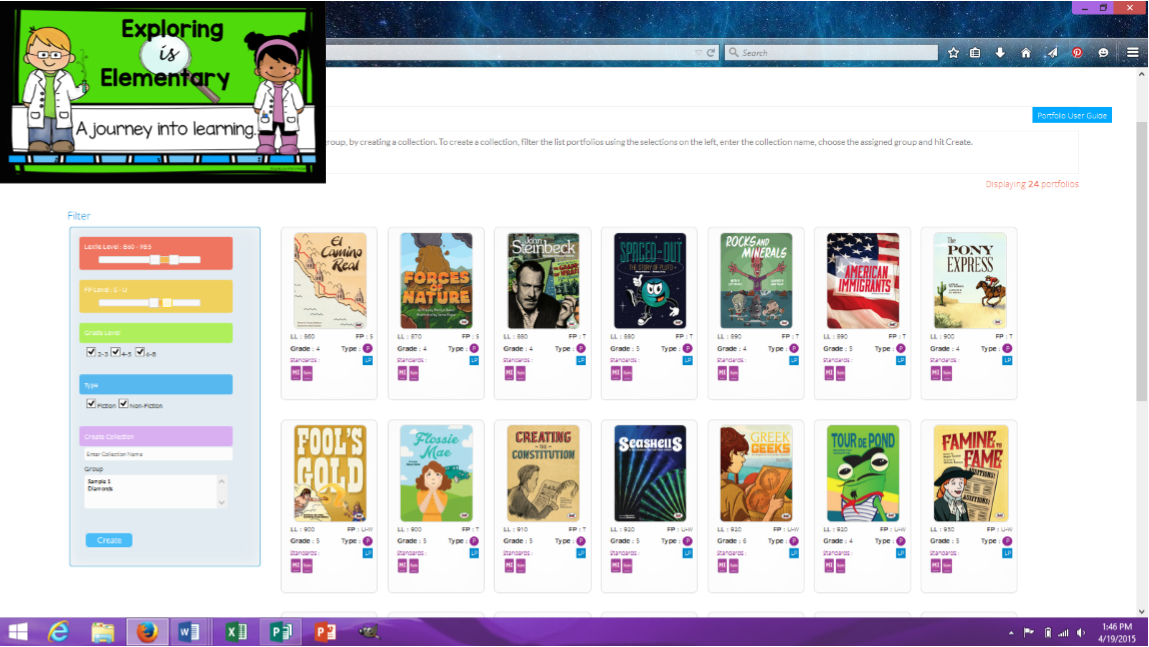Open the El Camino Real book cover
Image resolution: width=1149 pixels, height=647 pixels.
[330, 281]
